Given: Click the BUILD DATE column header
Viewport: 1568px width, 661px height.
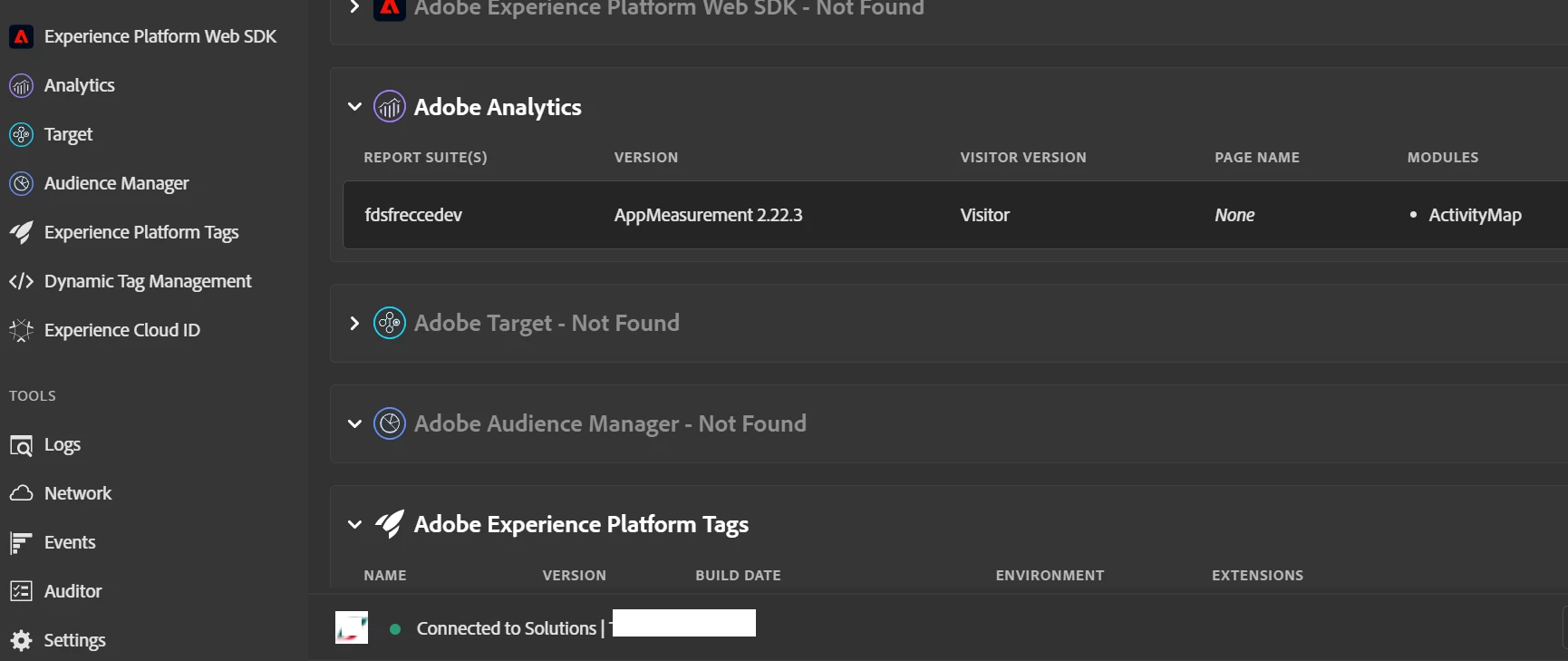Looking at the screenshot, I should pyautogui.click(x=738, y=576).
